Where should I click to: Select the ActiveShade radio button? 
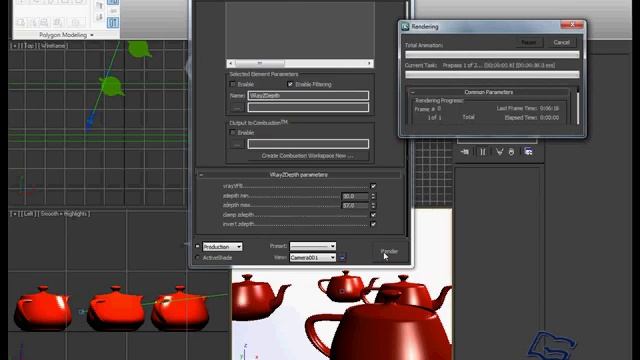click(198, 258)
